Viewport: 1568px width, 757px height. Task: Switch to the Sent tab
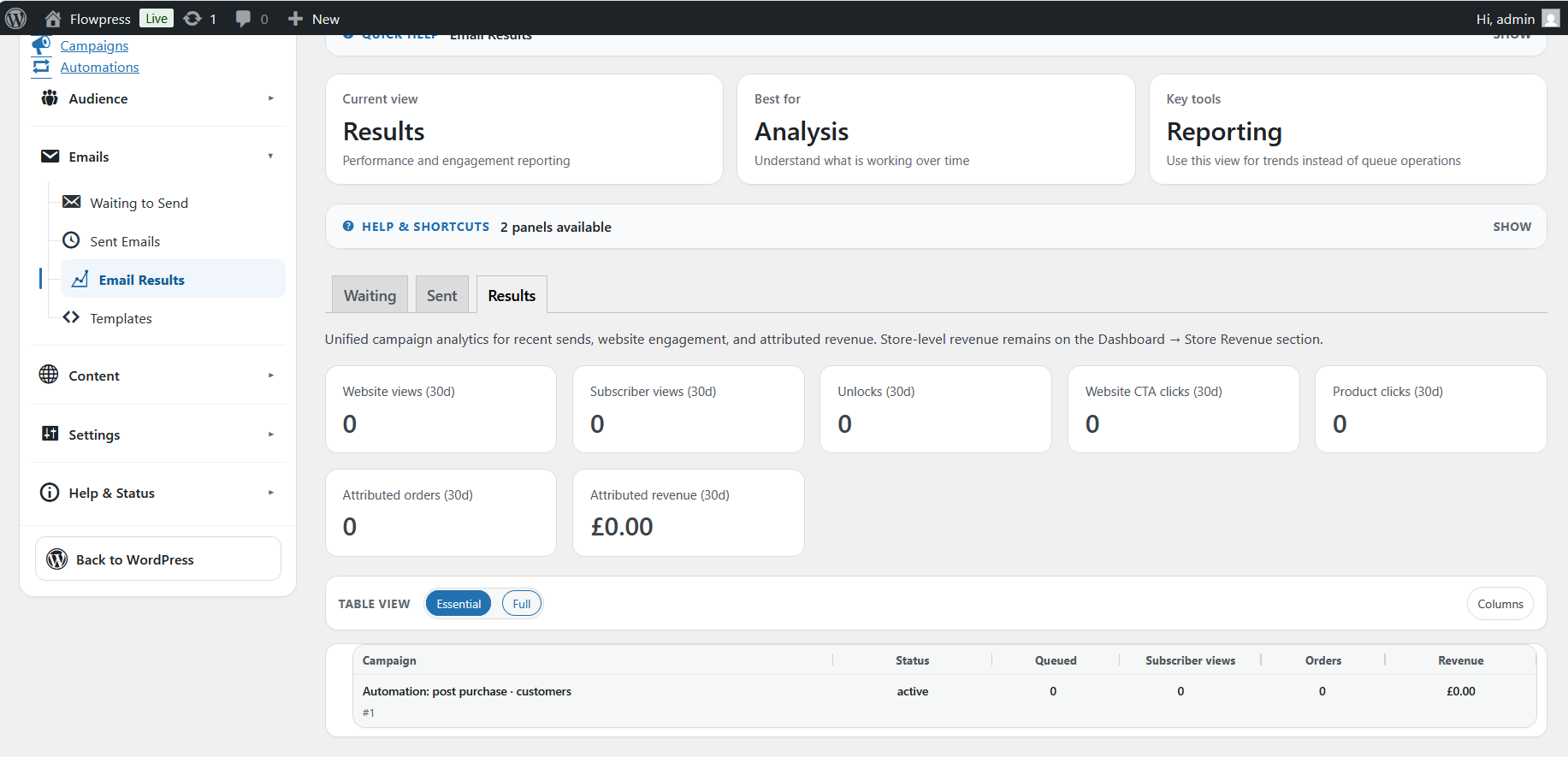coord(442,295)
